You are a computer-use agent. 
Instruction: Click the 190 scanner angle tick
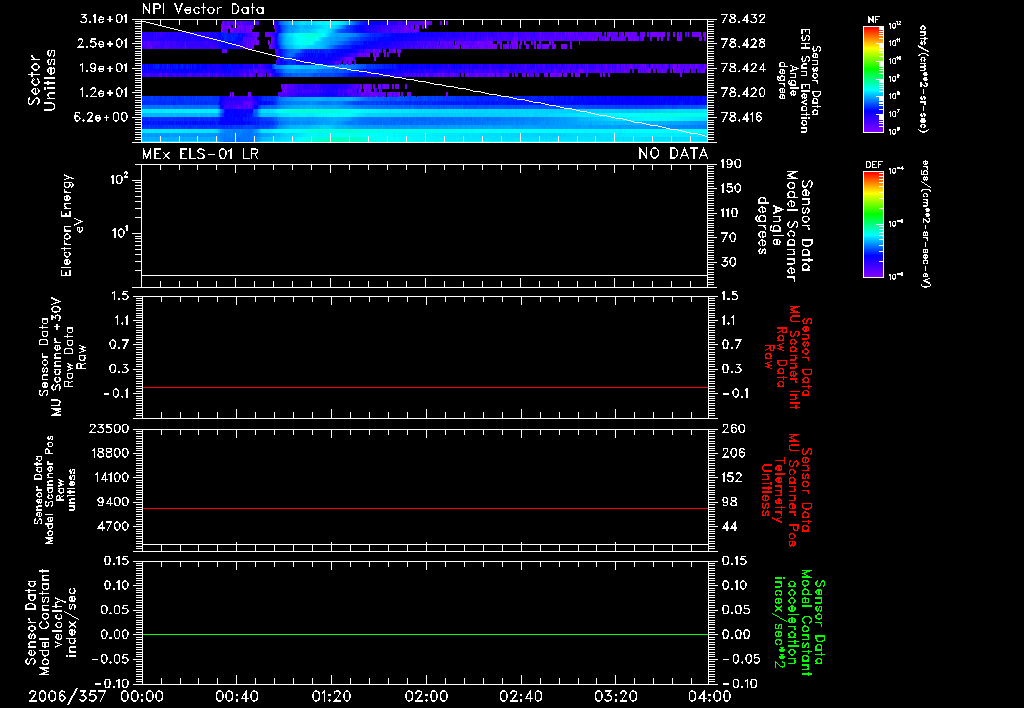(731, 164)
